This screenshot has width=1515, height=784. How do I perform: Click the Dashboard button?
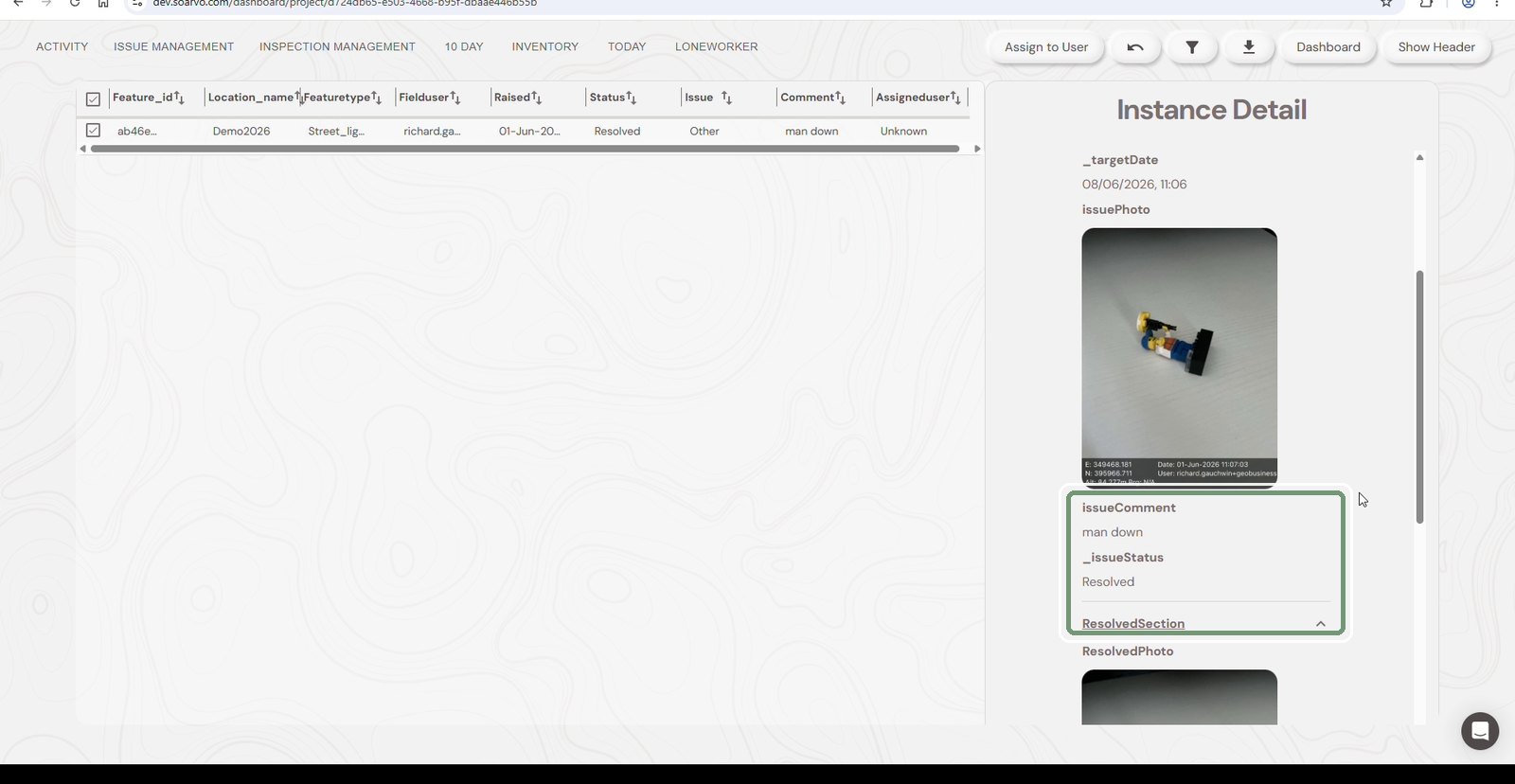[1328, 47]
